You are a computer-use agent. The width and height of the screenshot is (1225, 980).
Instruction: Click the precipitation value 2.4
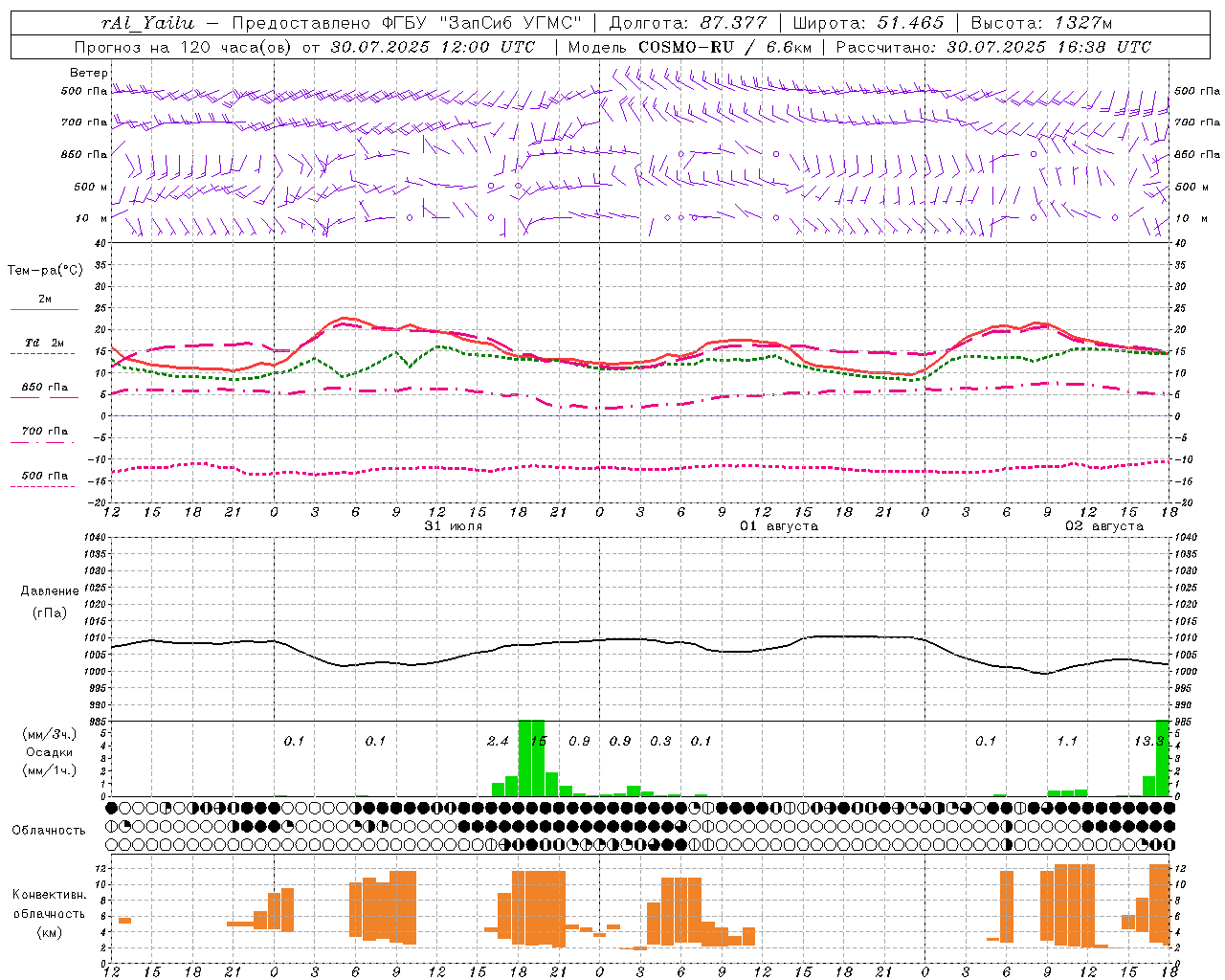[498, 741]
